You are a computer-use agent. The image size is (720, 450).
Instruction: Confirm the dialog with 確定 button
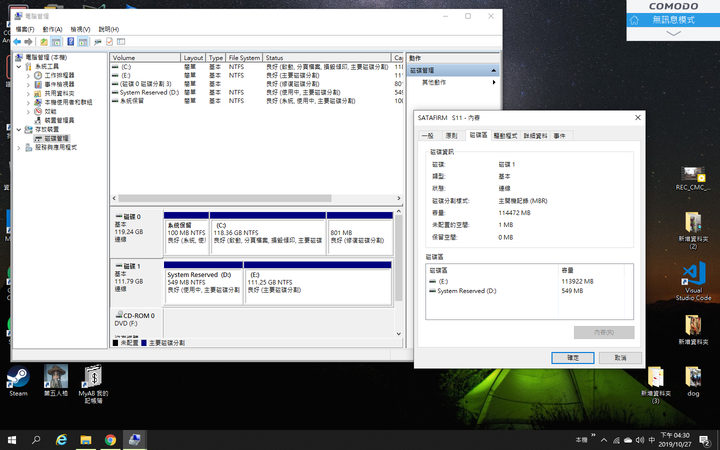click(573, 358)
